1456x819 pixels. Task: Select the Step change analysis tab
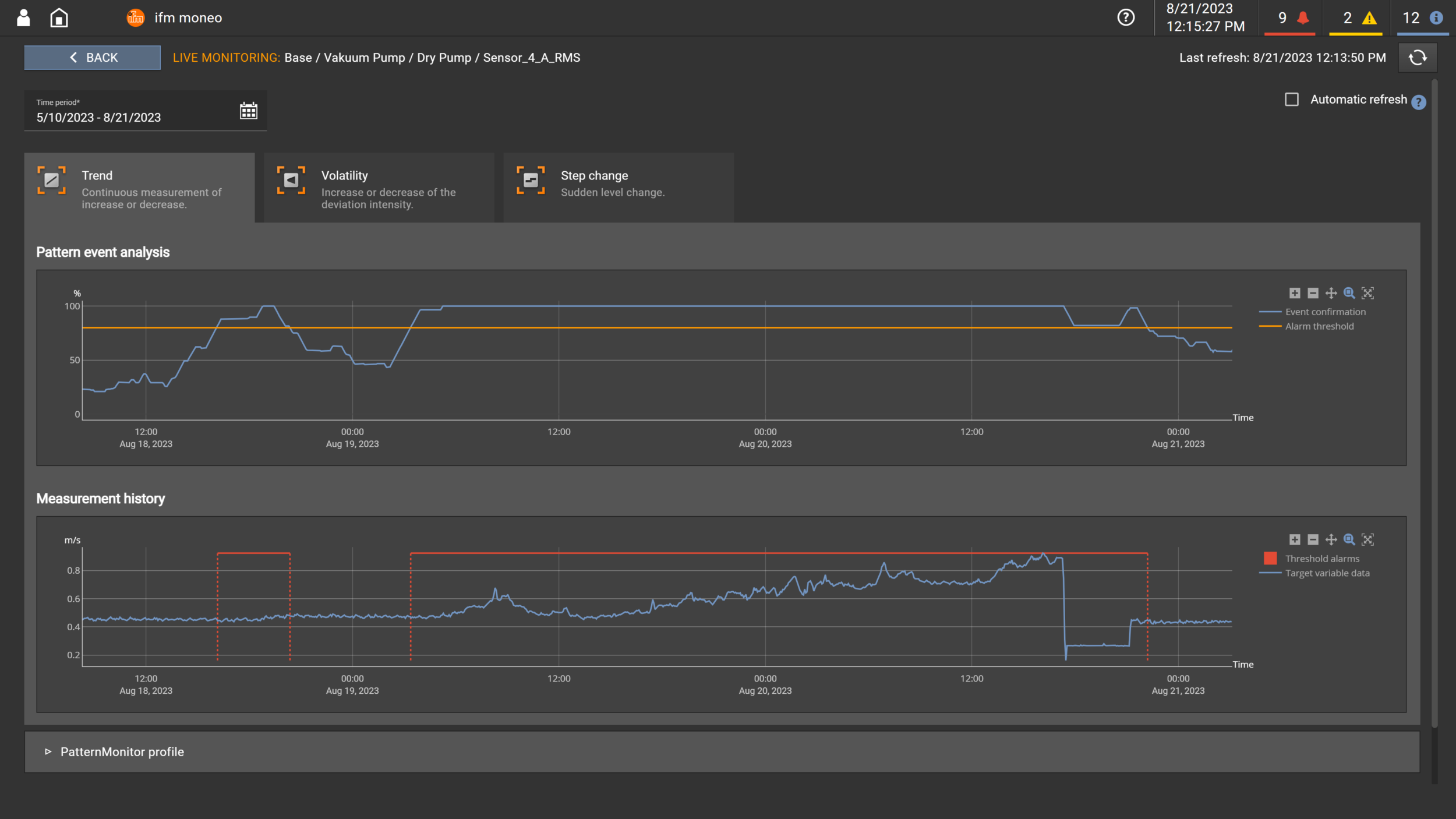(x=619, y=186)
